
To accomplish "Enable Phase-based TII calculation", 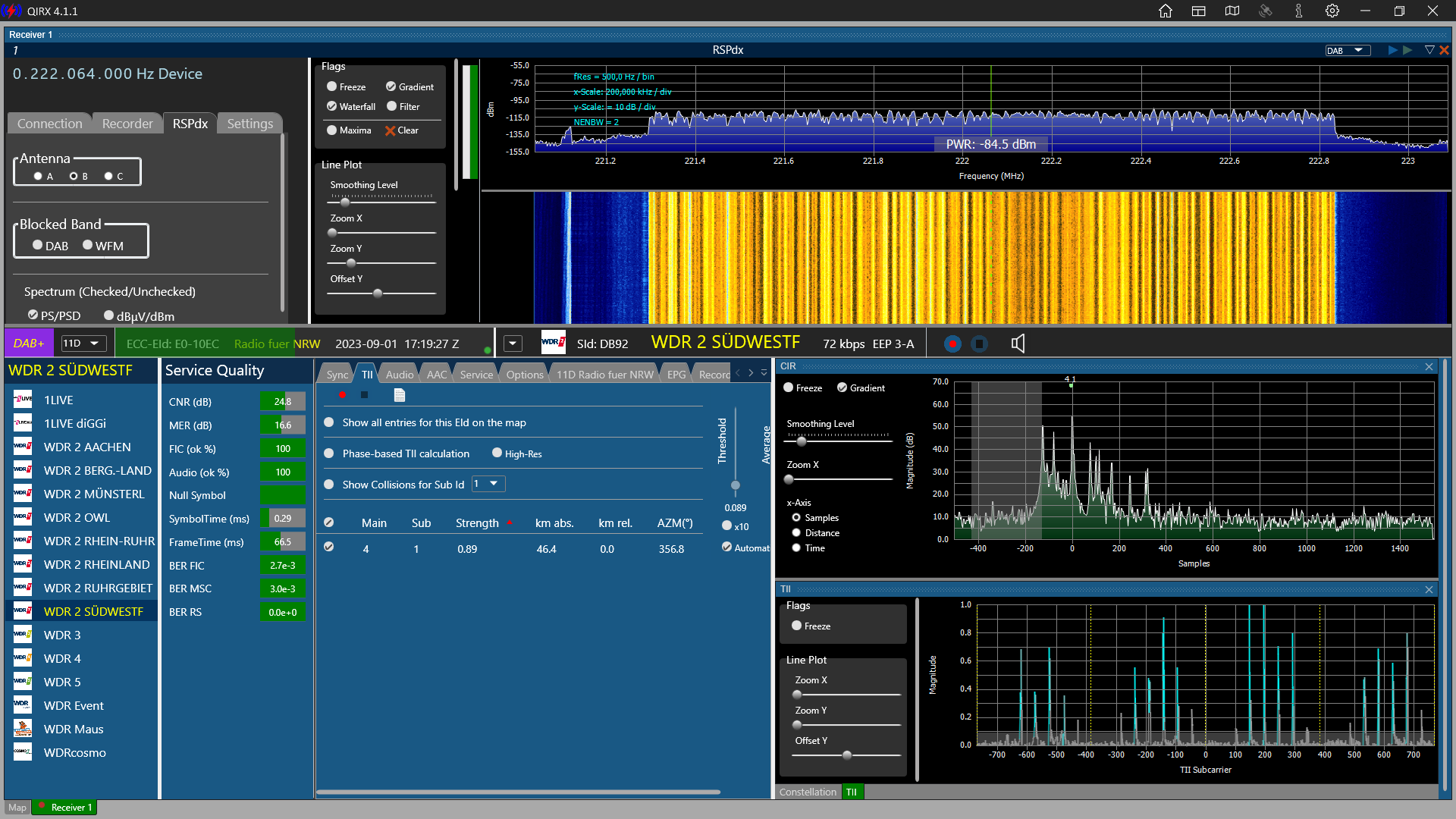I will pos(329,453).
